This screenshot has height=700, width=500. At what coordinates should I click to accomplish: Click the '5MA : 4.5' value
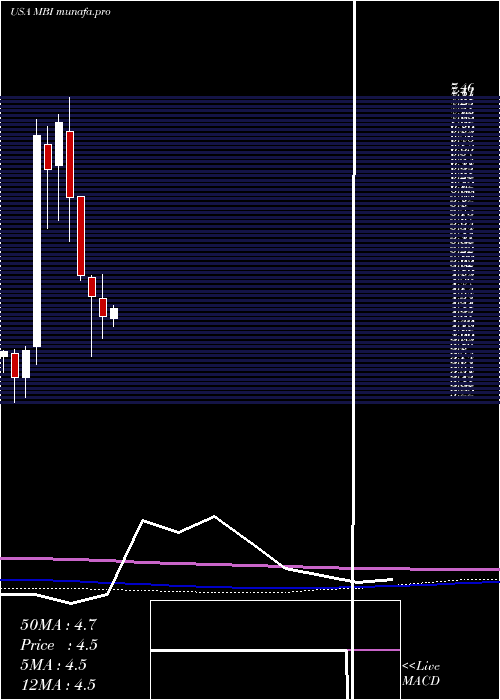(53, 665)
